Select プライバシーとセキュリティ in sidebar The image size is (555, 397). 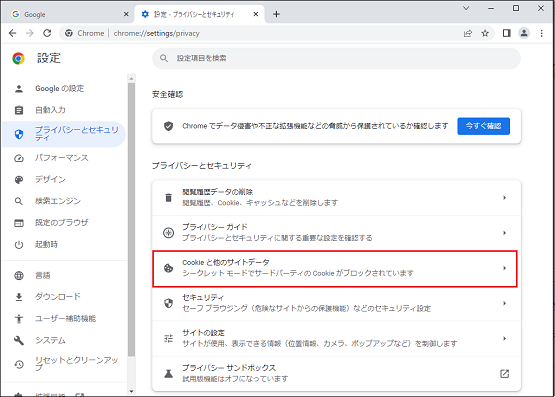pos(64,134)
